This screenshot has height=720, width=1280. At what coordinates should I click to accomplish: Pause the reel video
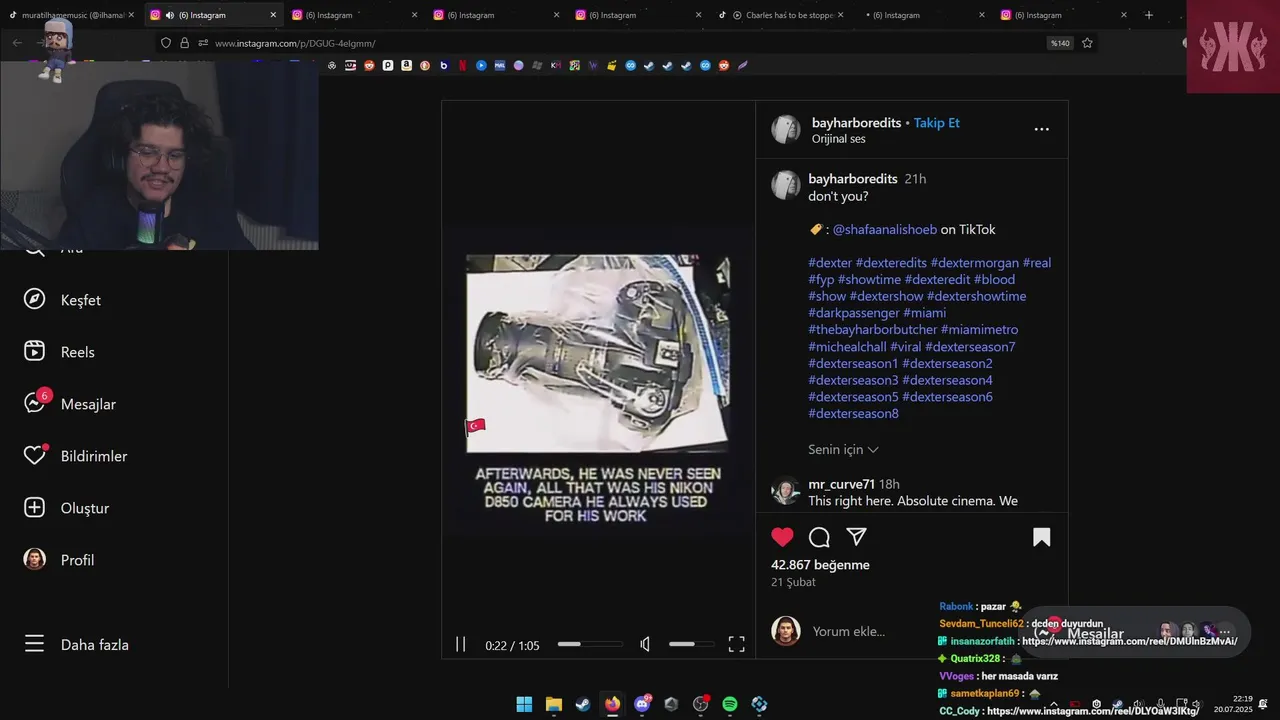[x=460, y=645]
